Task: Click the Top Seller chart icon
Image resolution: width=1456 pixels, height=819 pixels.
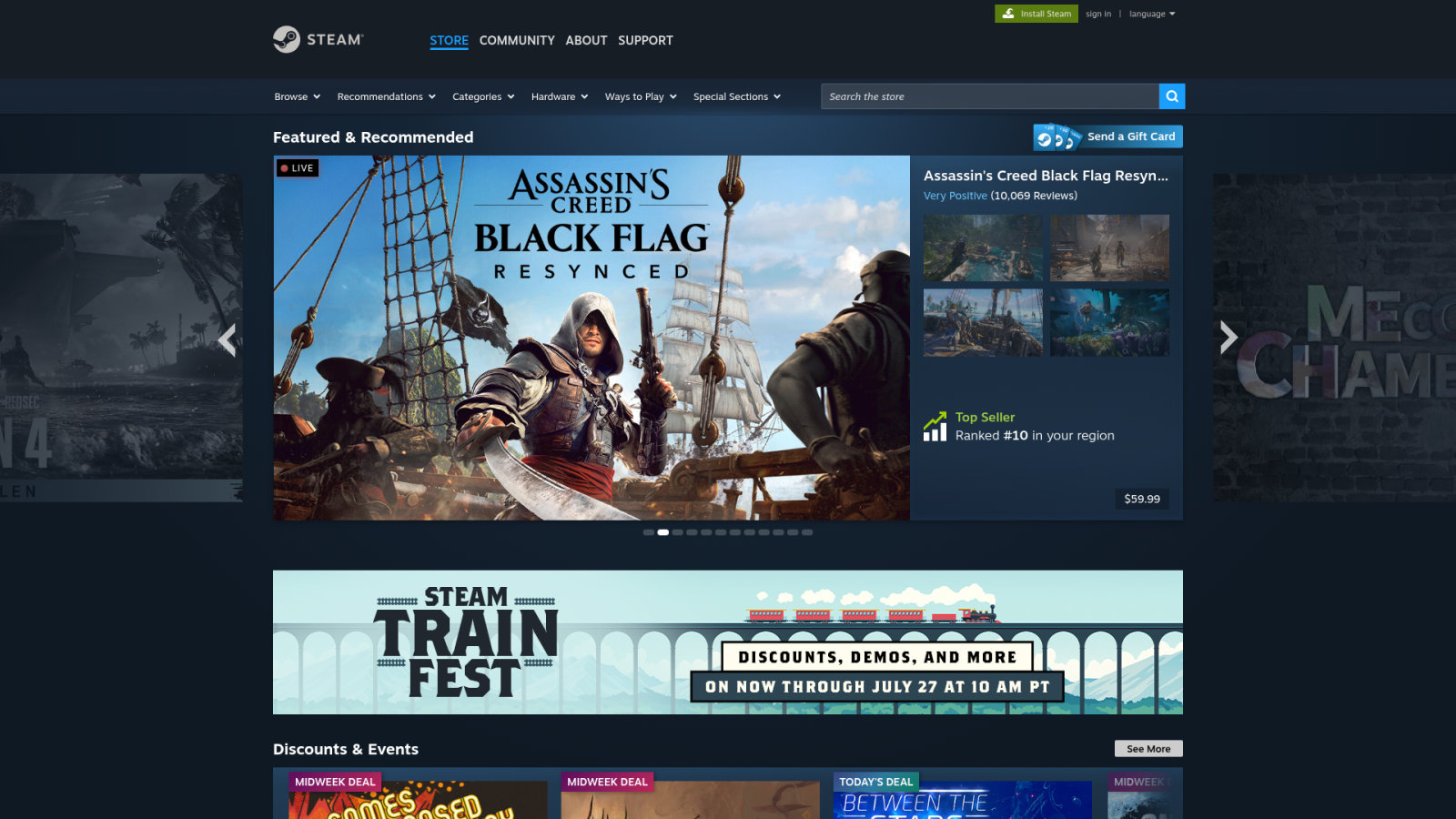Action: pyautogui.click(x=935, y=427)
